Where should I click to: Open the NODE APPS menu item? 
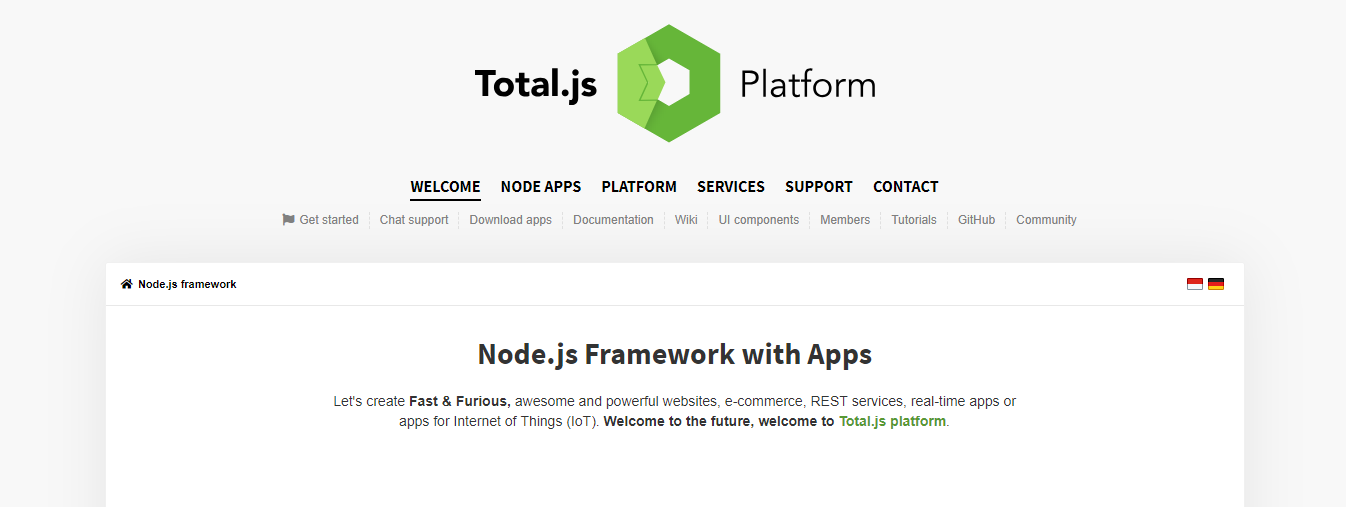click(x=541, y=187)
